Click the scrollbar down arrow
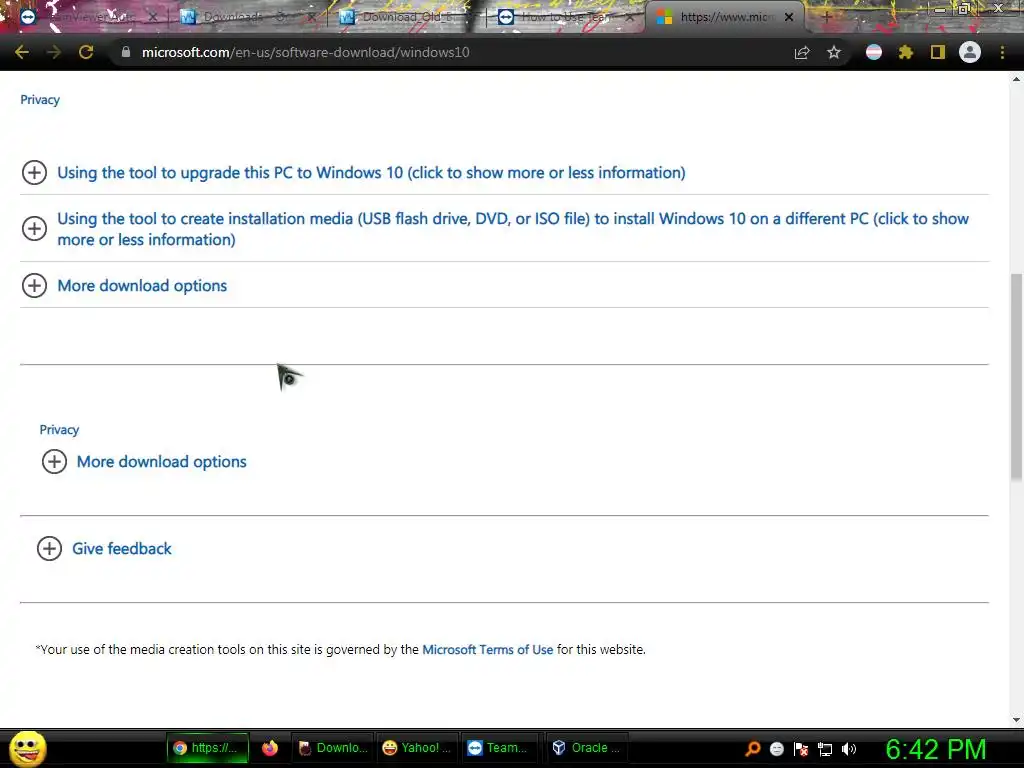 [1016, 720]
